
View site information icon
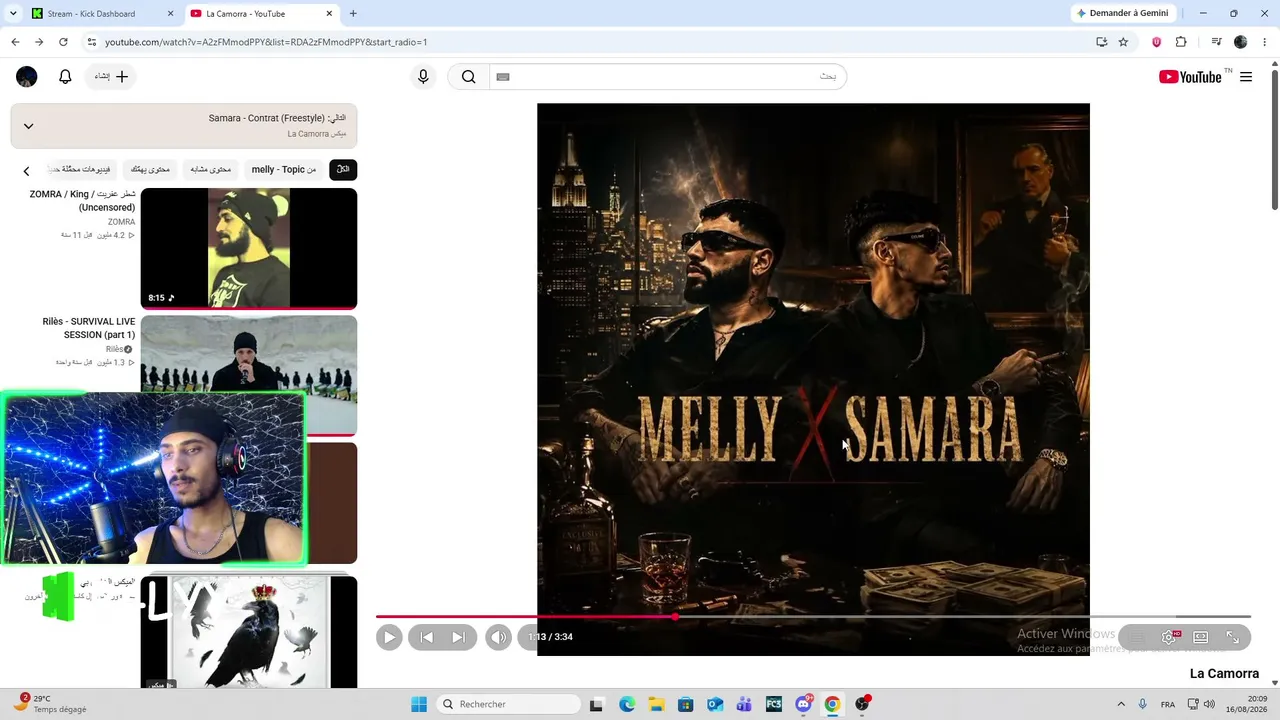pyautogui.click(x=92, y=42)
